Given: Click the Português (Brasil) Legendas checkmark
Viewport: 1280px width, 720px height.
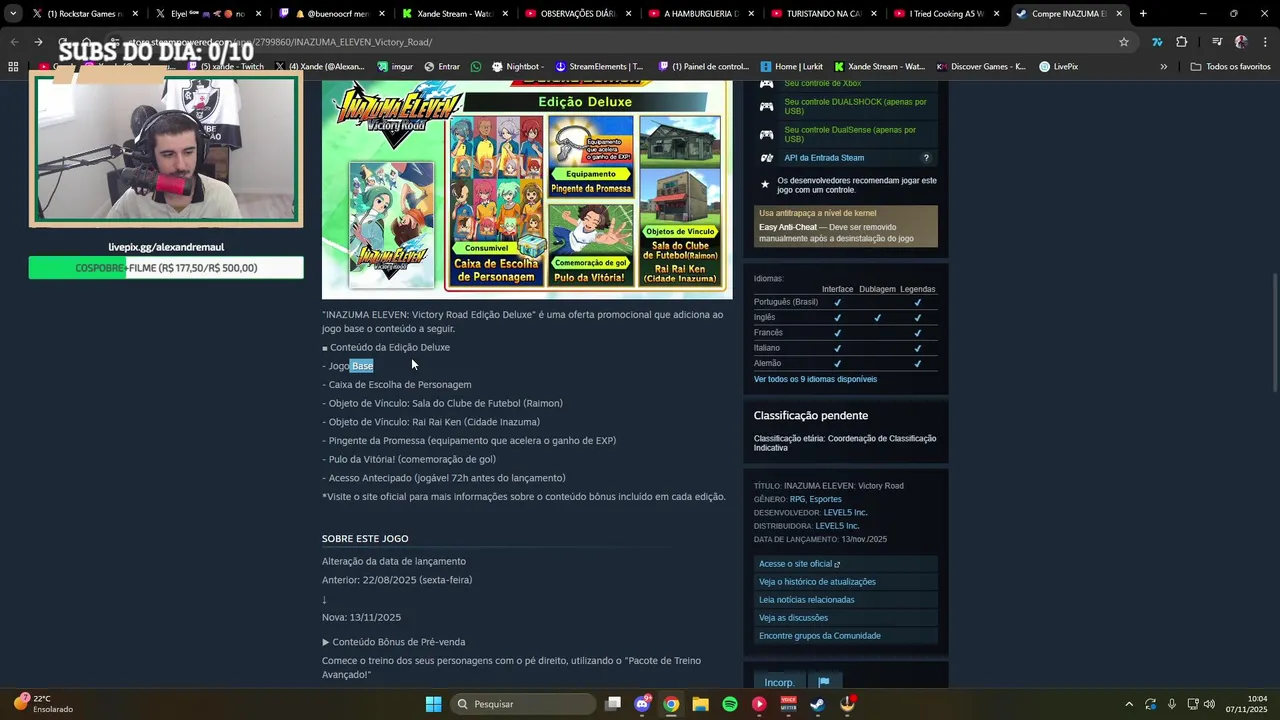Looking at the screenshot, I should pyautogui.click(x=917, y=302).
